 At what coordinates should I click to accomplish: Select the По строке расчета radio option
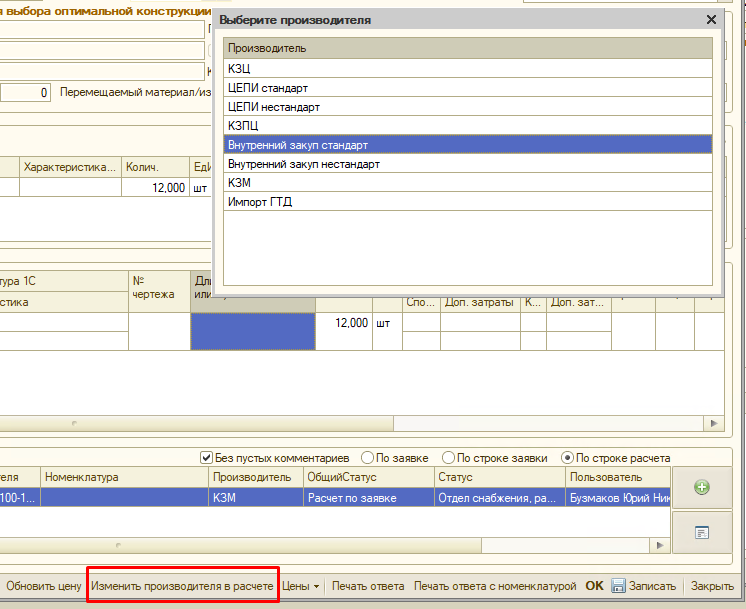pyautogui.click(x=567, y=458)
